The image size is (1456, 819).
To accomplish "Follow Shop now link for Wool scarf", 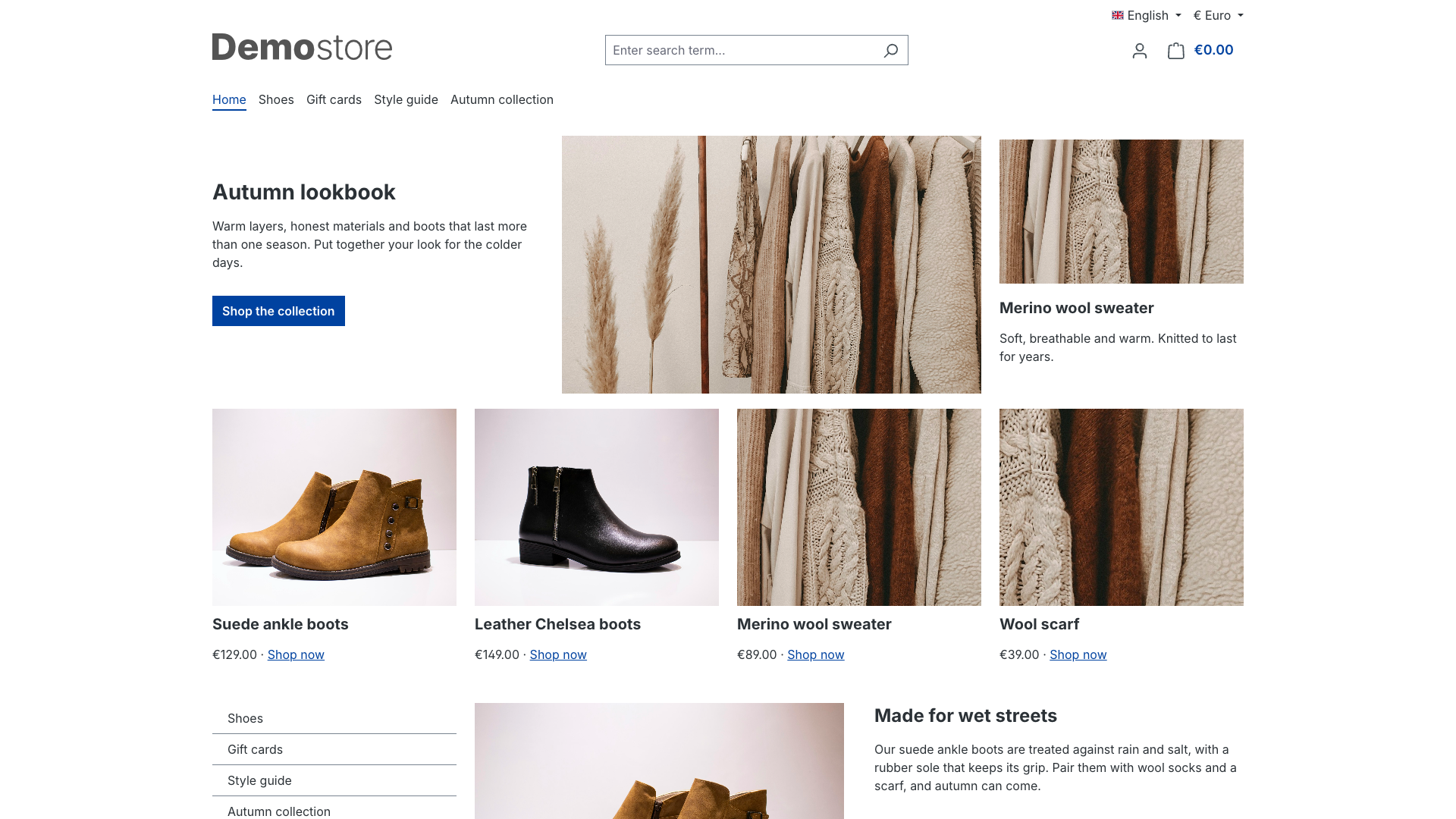I will 1078,654.
